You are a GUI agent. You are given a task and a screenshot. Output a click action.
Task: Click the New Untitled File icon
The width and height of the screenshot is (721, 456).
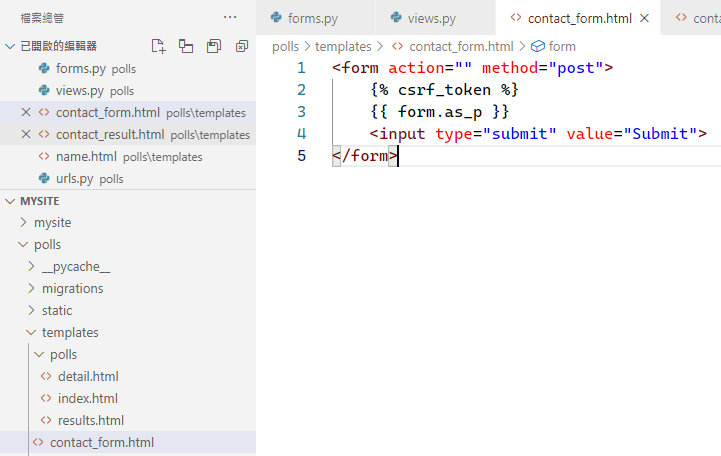pyautogui.click(x=158, y=46)
